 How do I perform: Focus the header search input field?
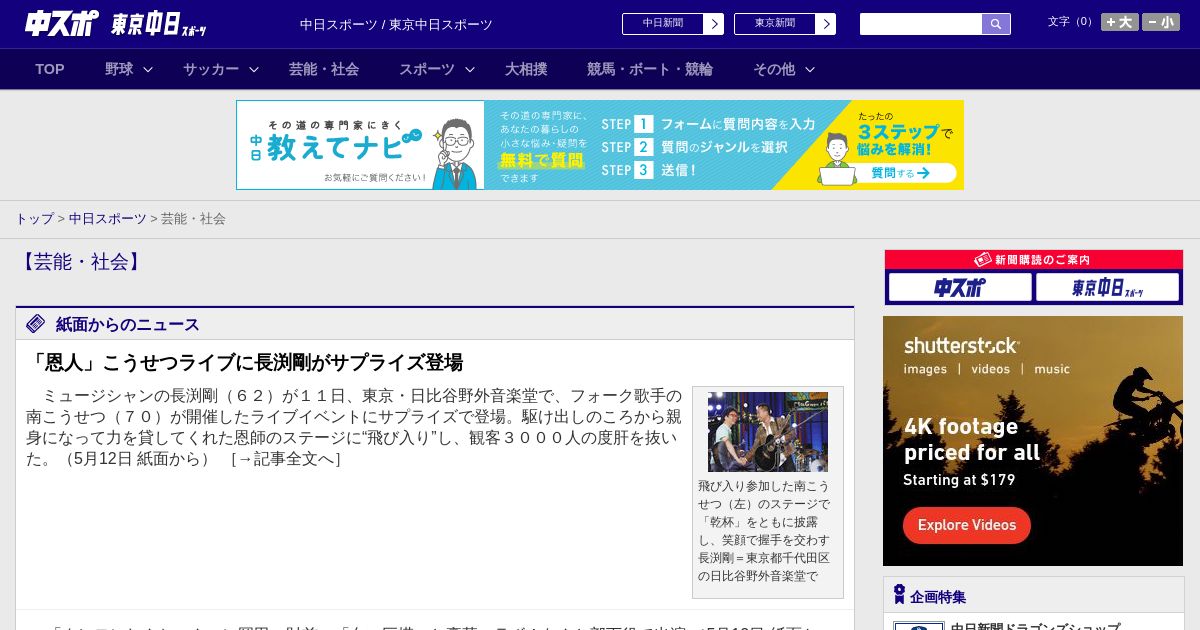click(x=921, y=24)
